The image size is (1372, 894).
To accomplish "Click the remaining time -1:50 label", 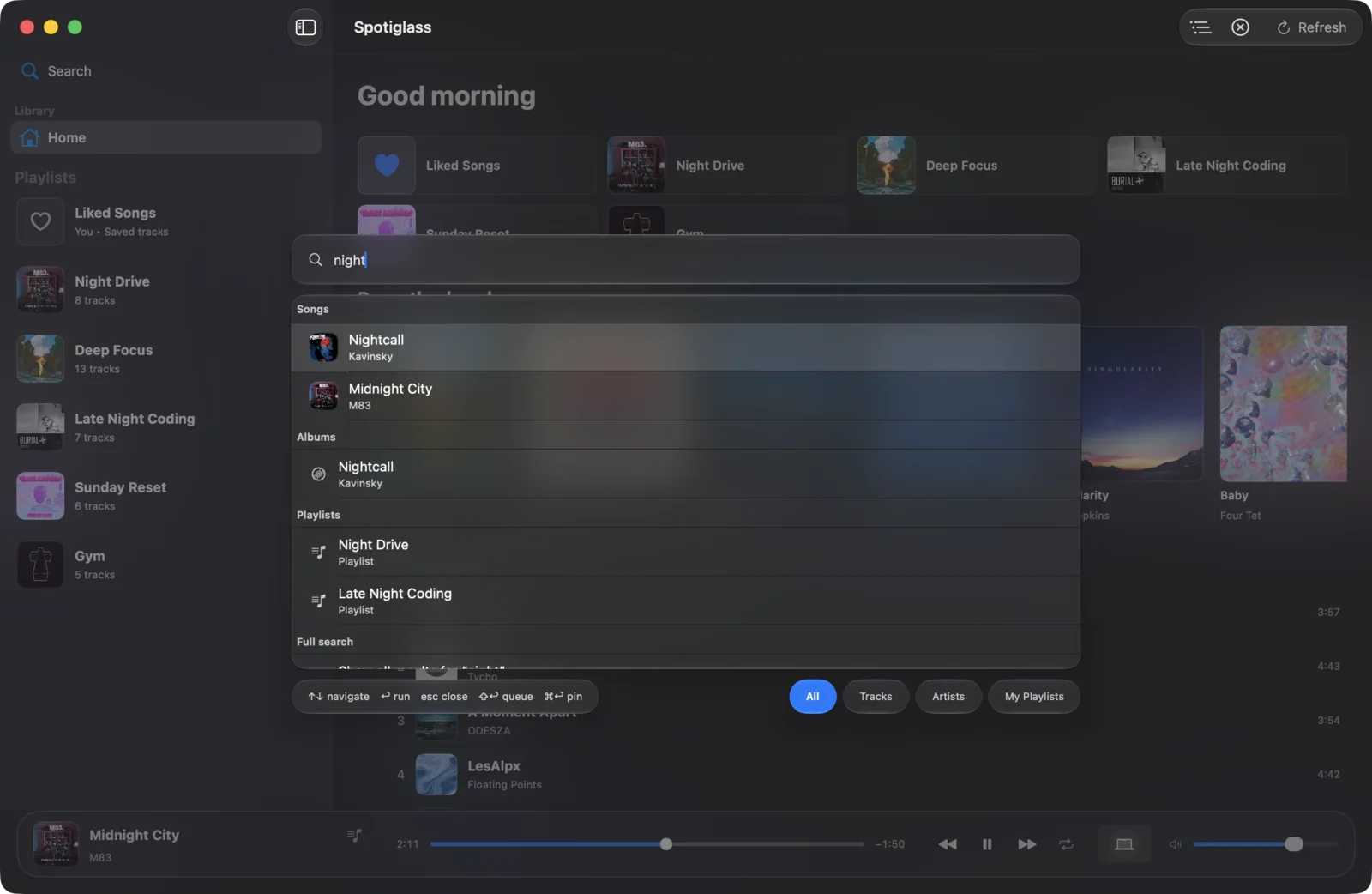I will pyautogui.click(x=889, y=844).
